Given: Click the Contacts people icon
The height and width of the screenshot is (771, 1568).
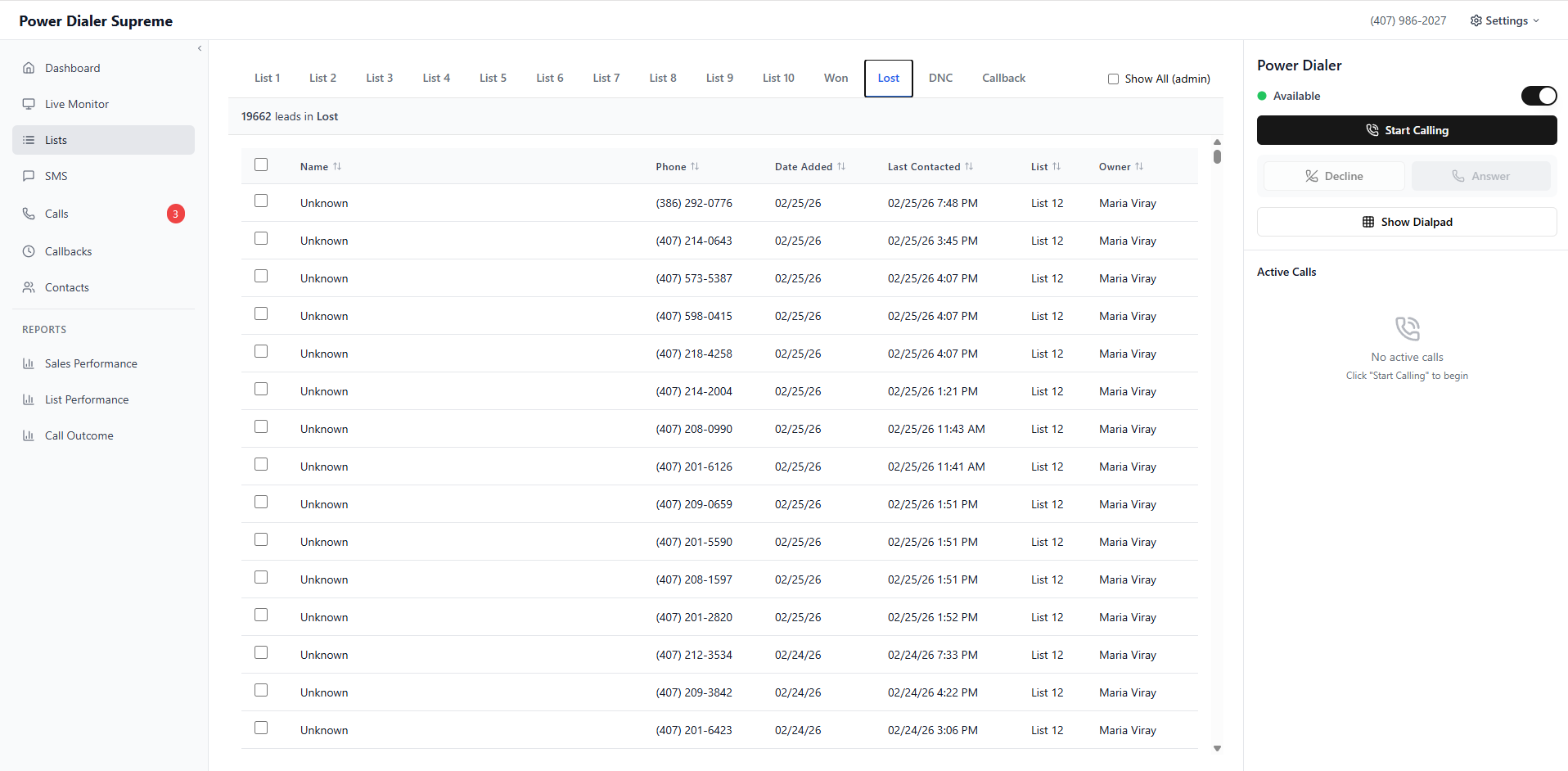Looking at the screenshot, I should pos(29,287).
